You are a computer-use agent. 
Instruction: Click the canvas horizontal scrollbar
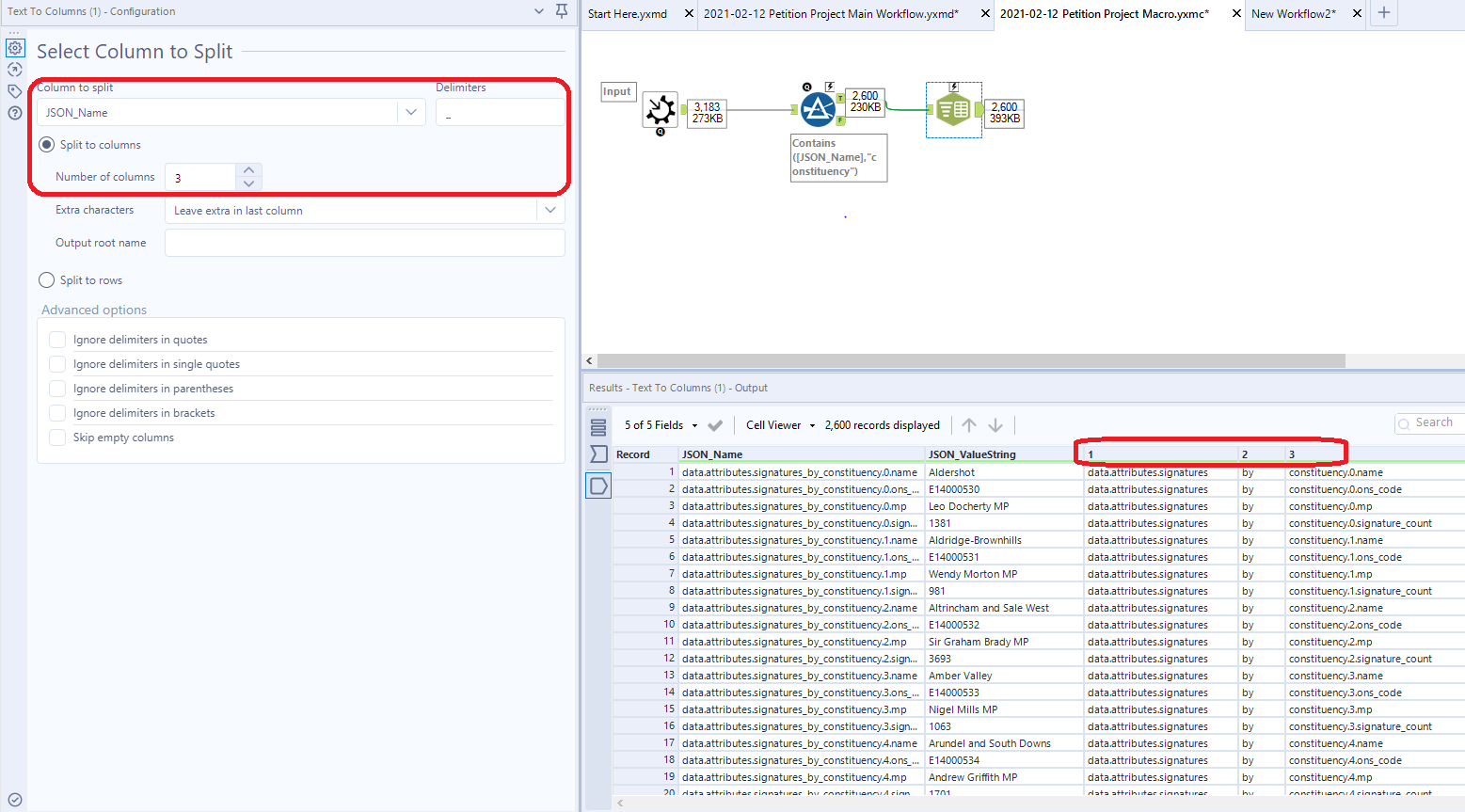tap(971, 360)
